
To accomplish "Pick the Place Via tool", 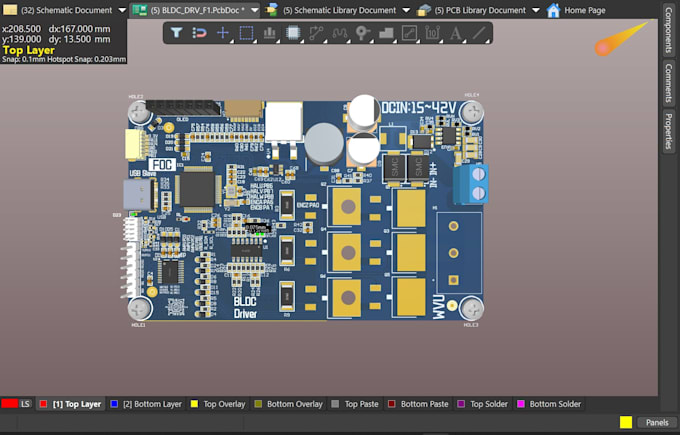I will 363,33.
